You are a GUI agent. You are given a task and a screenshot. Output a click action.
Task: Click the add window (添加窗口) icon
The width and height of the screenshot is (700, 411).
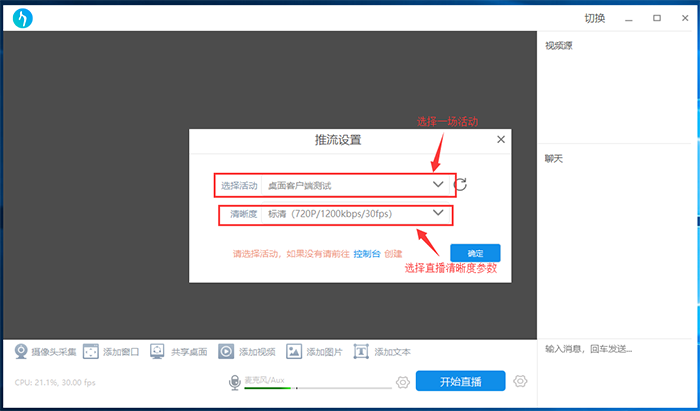pos(90,352)
